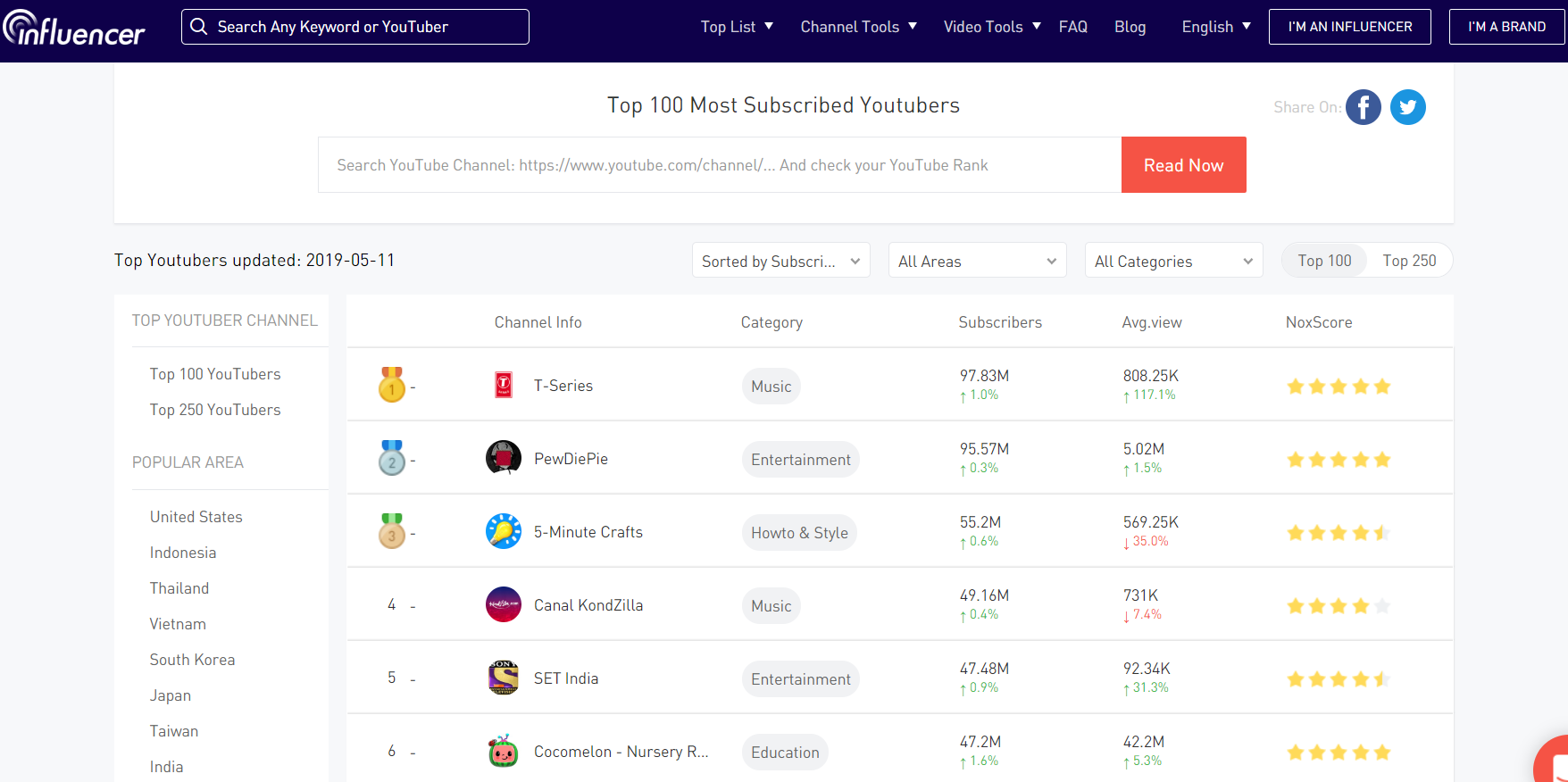1568x782 pixels.
Task: Share on Facebook icon
Action: click(1363, 107)
